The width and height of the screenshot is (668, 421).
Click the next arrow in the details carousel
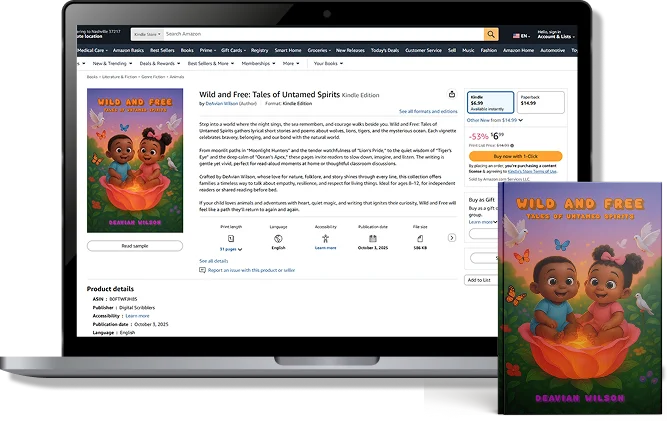tap(452, 238)
